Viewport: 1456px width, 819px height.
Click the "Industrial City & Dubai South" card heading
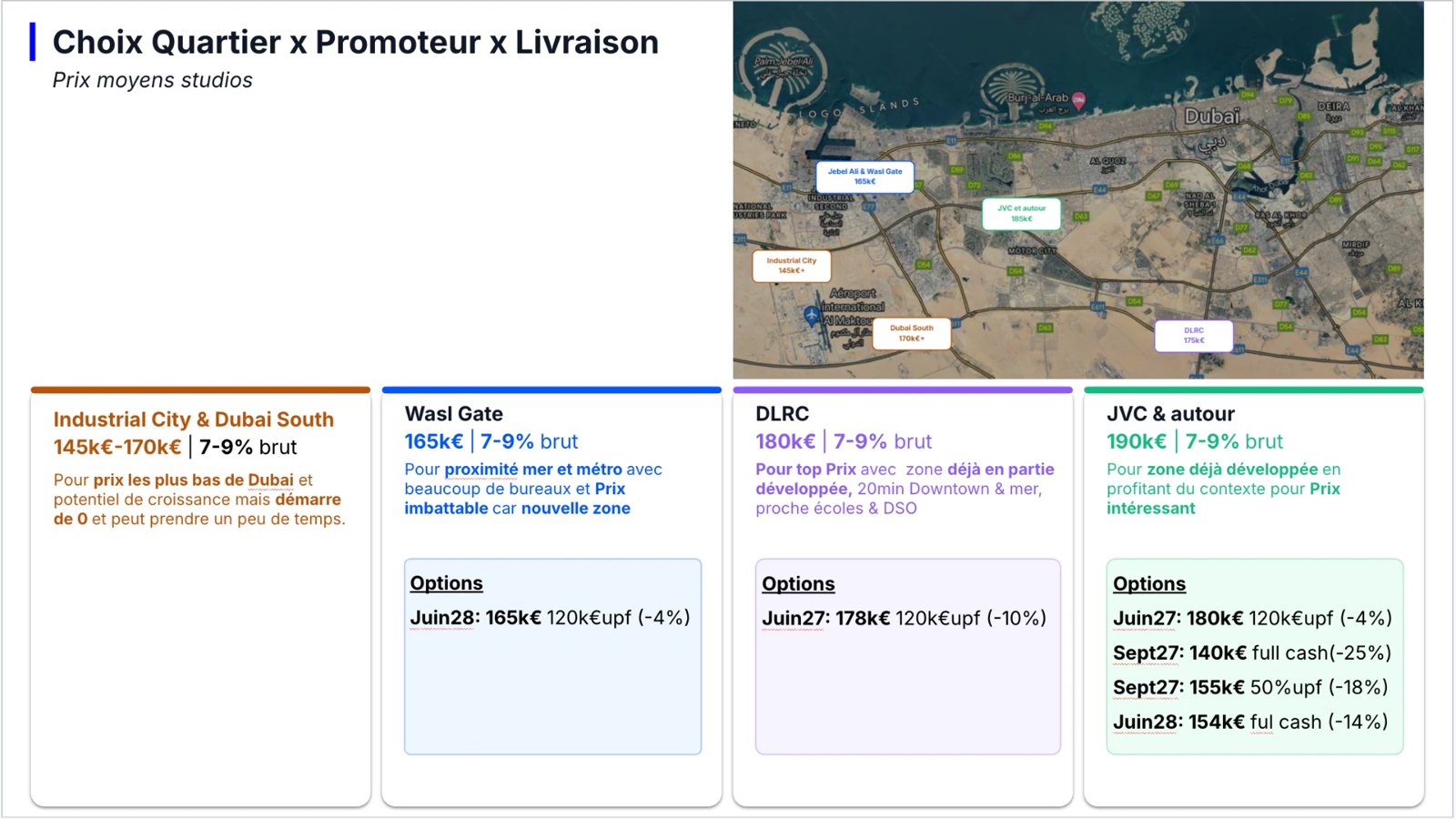pyautogui.click(x=194, y=420)
